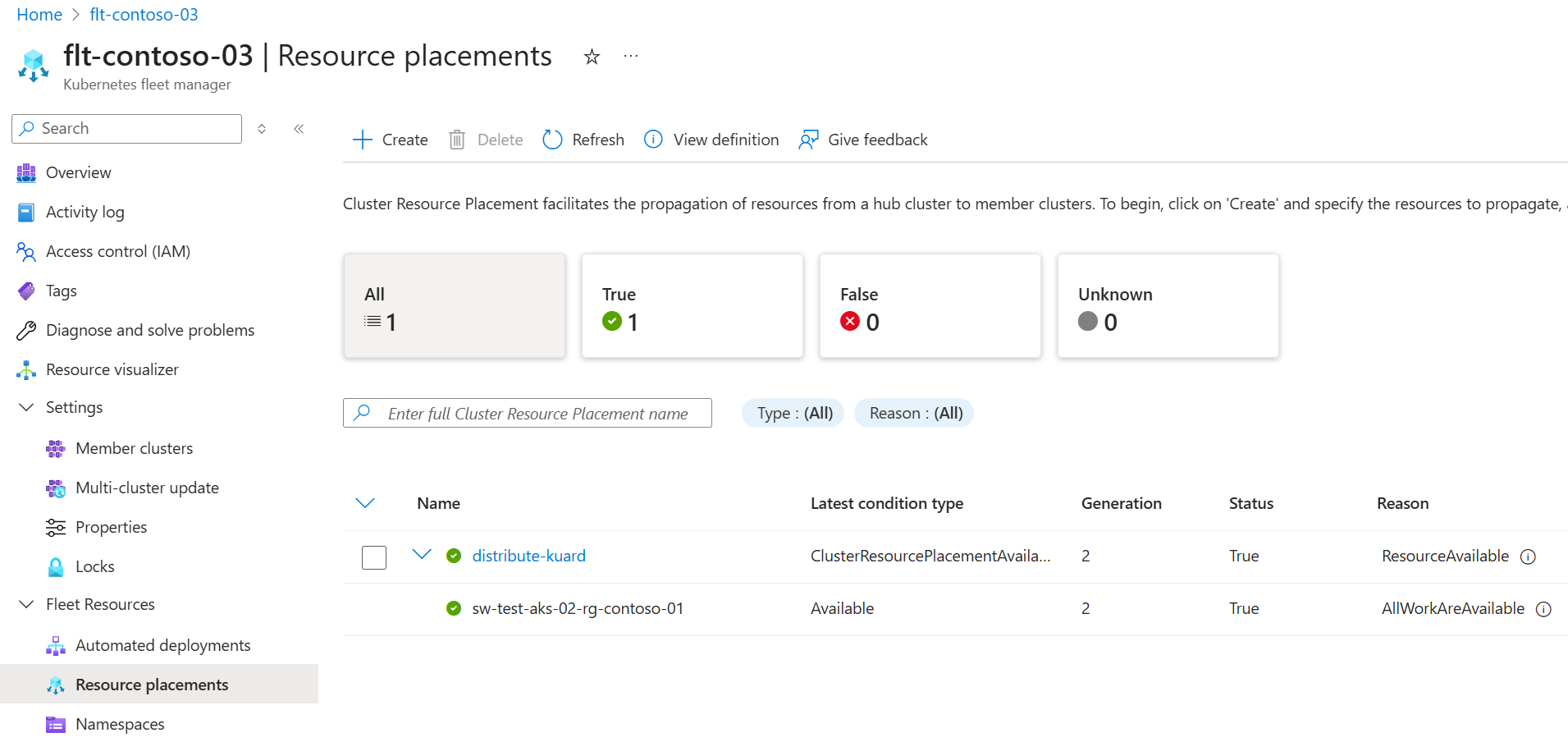Viewport: 1568px width, 742px height.
Task: Click the Cluster Resource Placement name filter box
Action: (x=528, y=413)
